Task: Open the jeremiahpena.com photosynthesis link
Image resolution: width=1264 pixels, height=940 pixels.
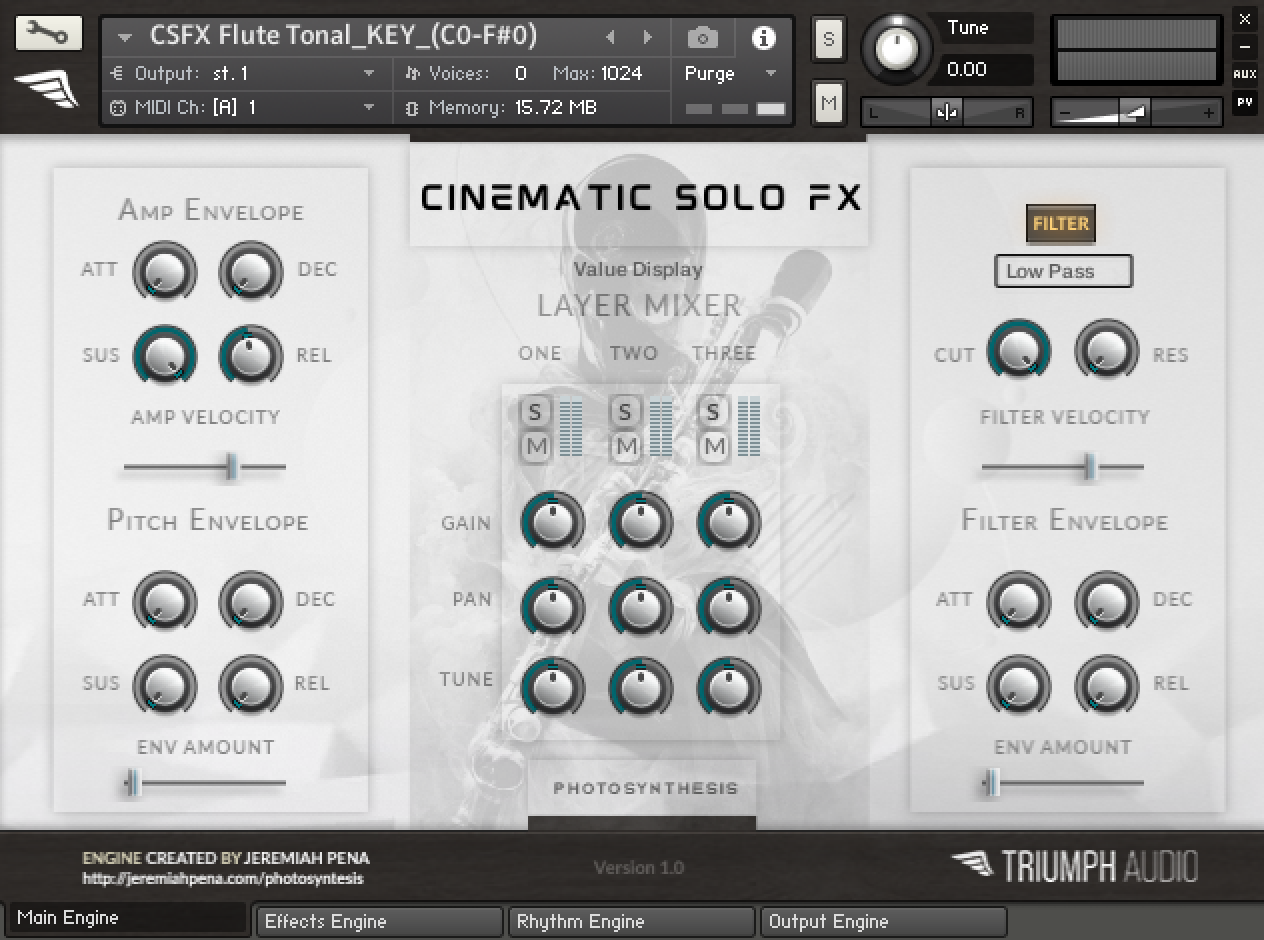Action: pyautogui.click(x=223, y=879)
